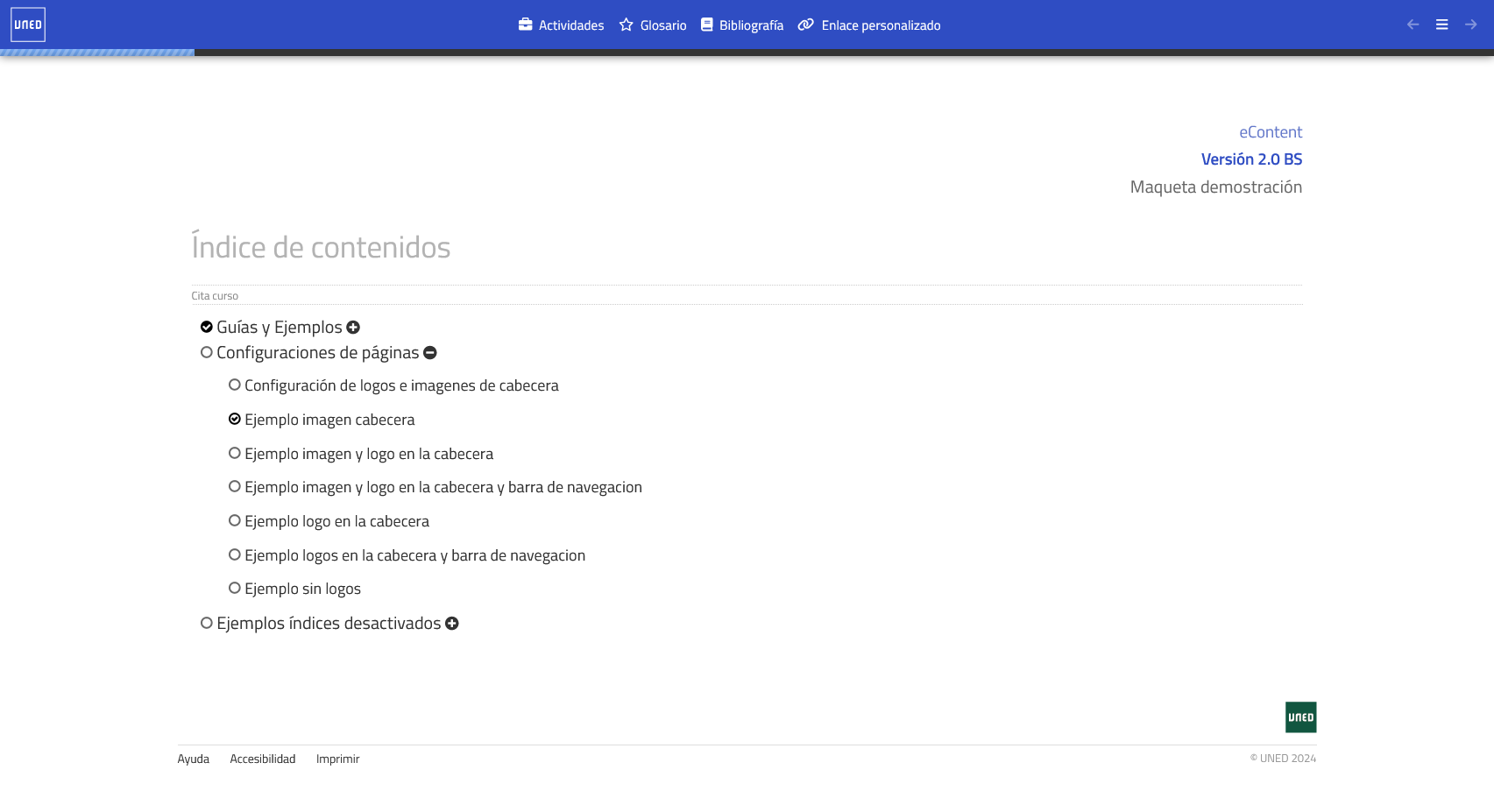Expand Ejemplos índices desactivados section
This screenshot has height=812, width=1494.
pos(452,623)
